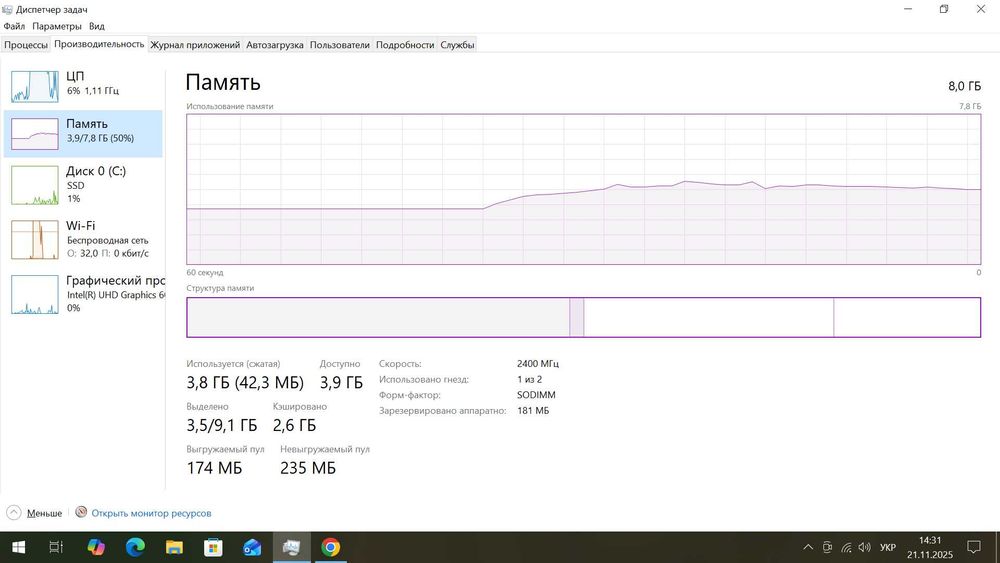
Task: Select the Диск 0 (C:) graph thumbnail
Action: coord(35,185)
